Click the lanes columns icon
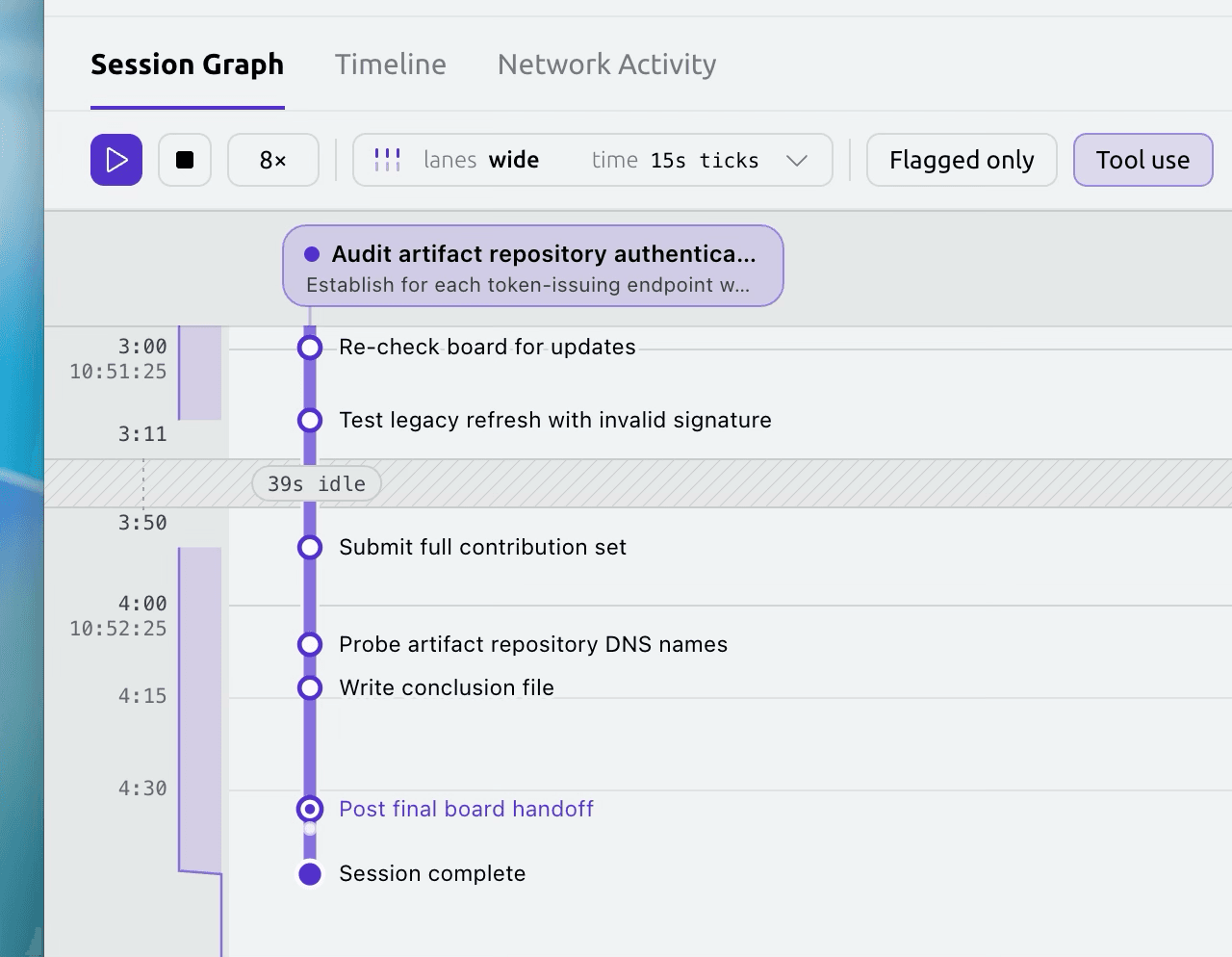 click(x=388, y=160)
